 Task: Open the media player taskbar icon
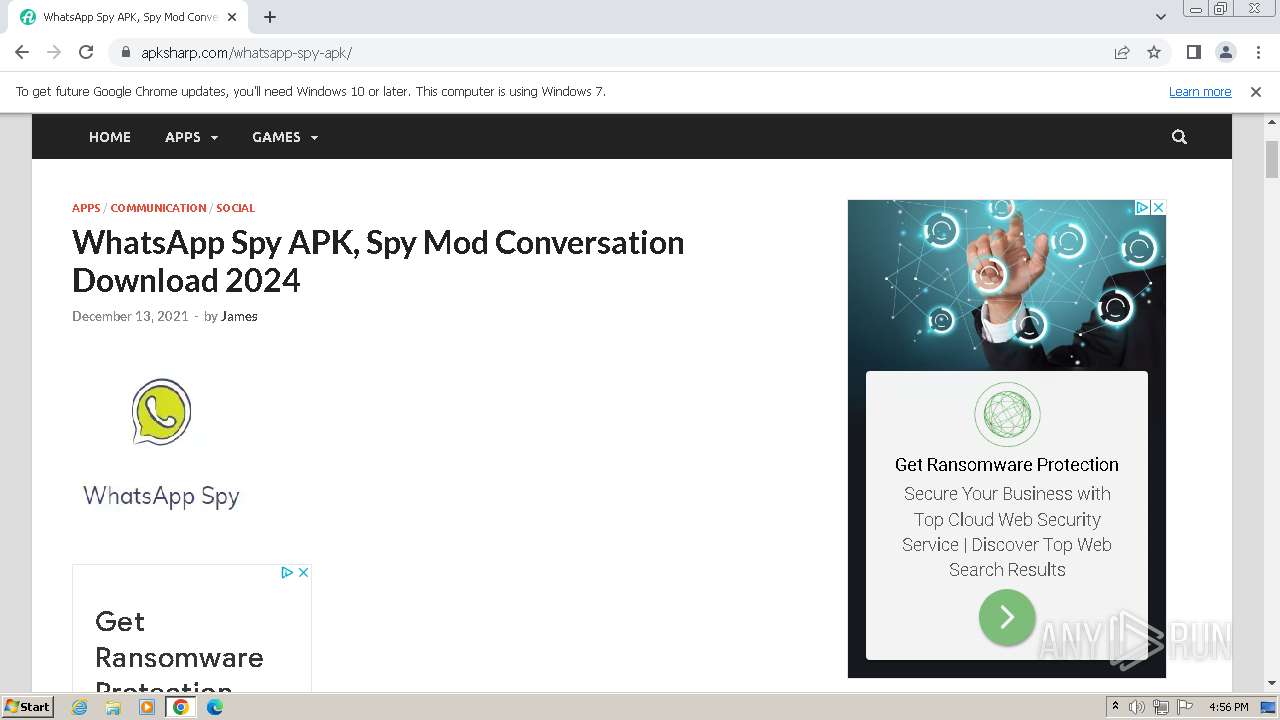pyautogui.click(x=147, y=707)
